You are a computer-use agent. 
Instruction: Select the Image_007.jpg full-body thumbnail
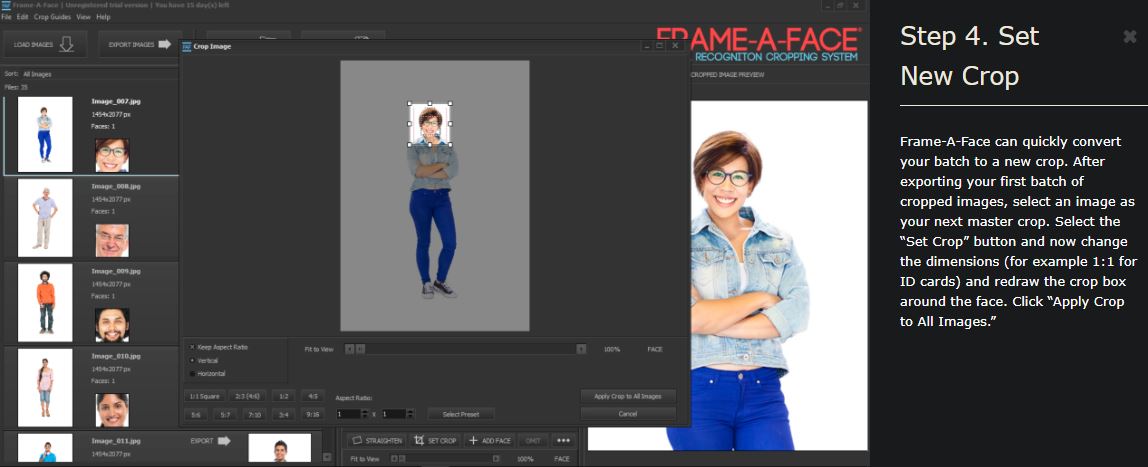point(45,135)
